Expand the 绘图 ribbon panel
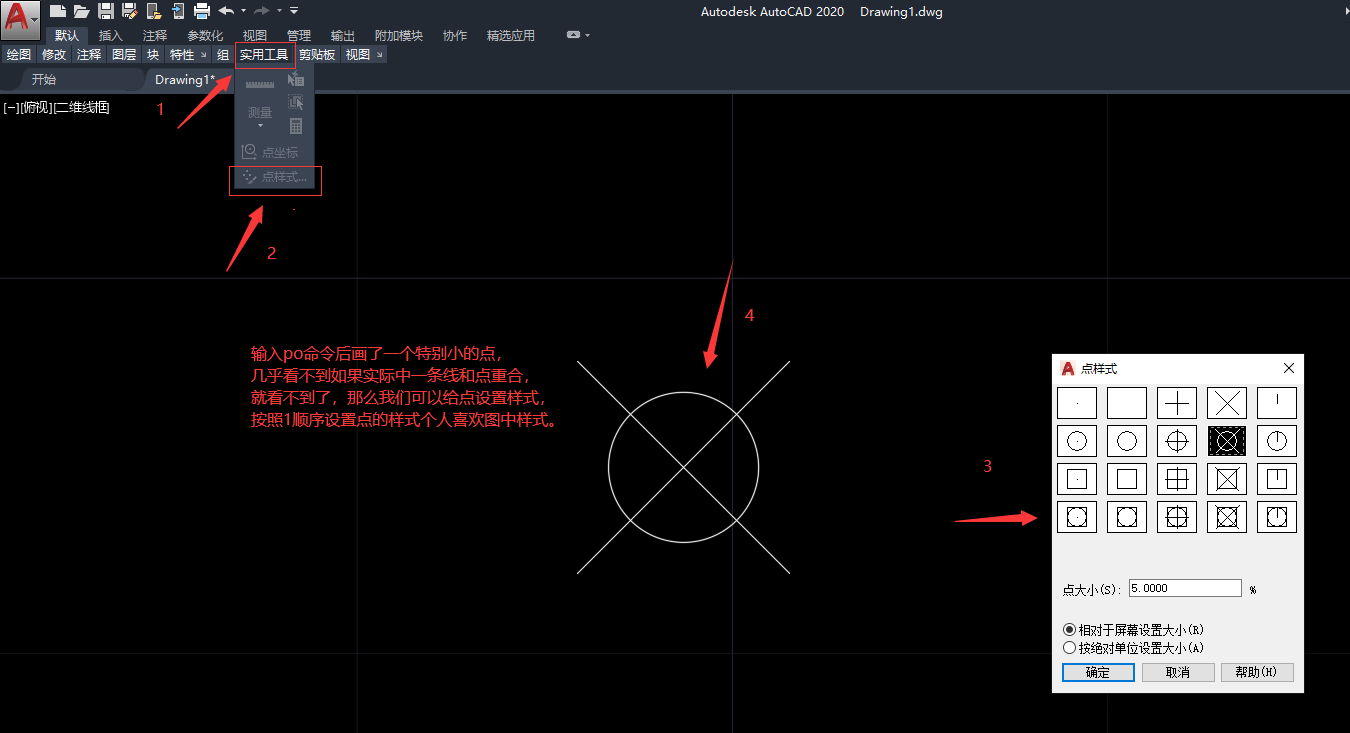1350x733 pixels. pos(19,55)
